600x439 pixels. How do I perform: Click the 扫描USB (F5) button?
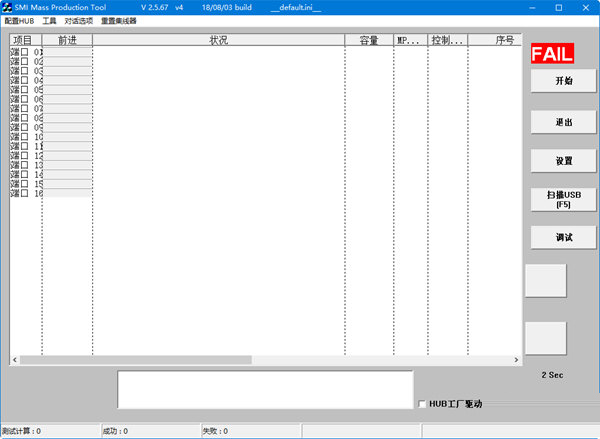click(563, 199)
